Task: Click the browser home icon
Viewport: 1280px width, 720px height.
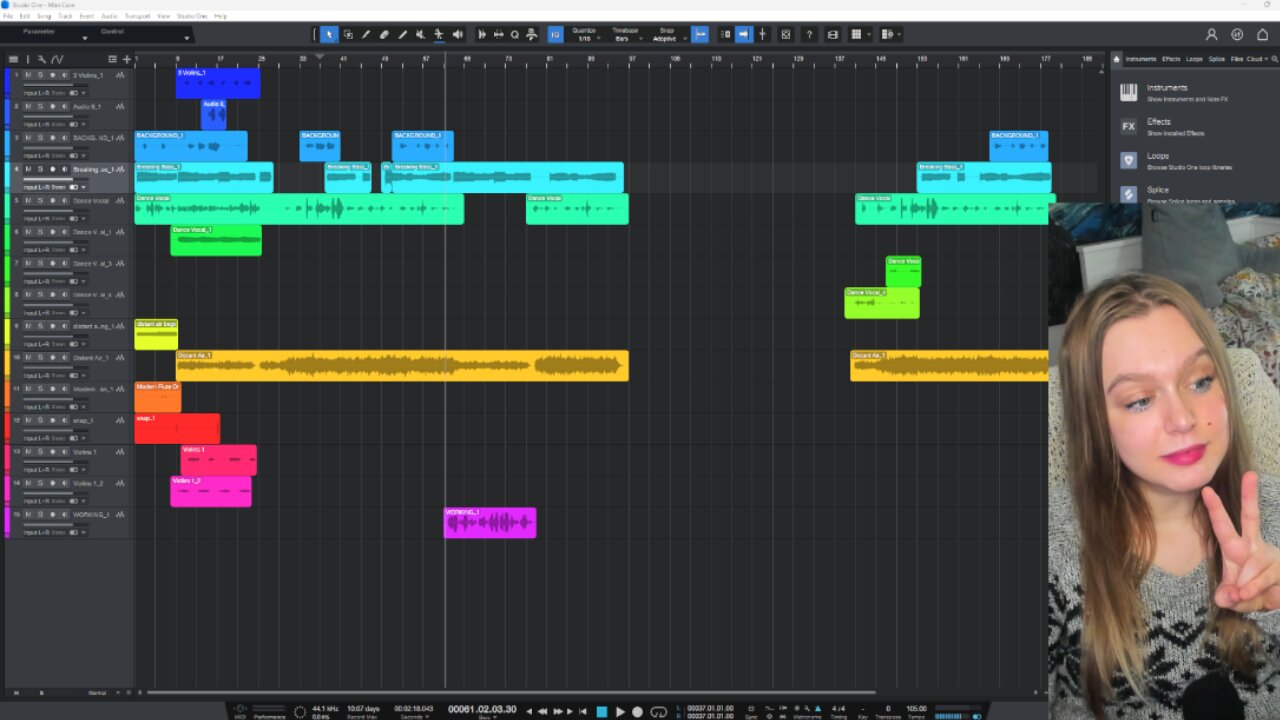Action: (x=1117, y=59)
